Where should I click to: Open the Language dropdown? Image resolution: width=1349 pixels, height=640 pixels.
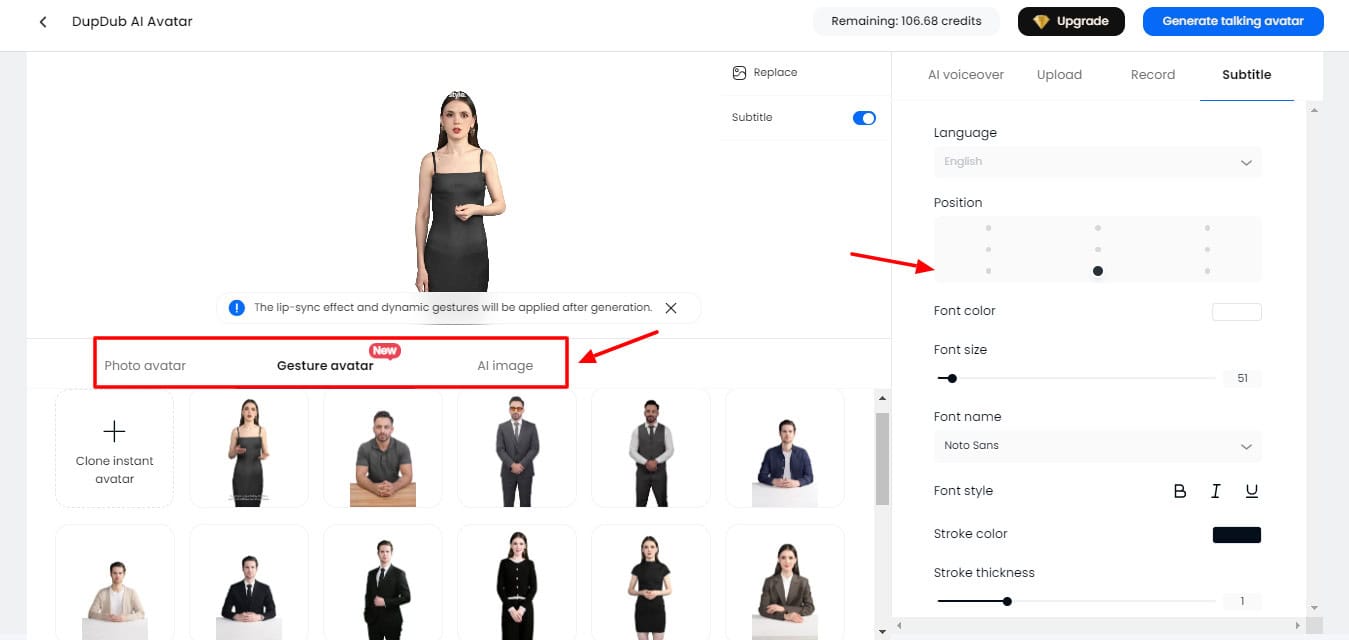[x=1097, y=162]
